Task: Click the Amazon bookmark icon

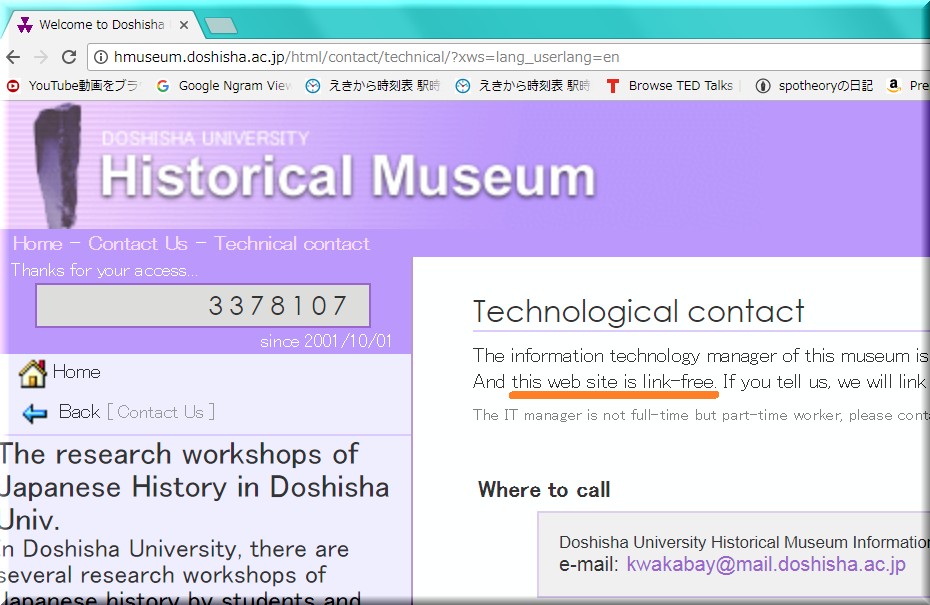Action: (x=894, y=86)
